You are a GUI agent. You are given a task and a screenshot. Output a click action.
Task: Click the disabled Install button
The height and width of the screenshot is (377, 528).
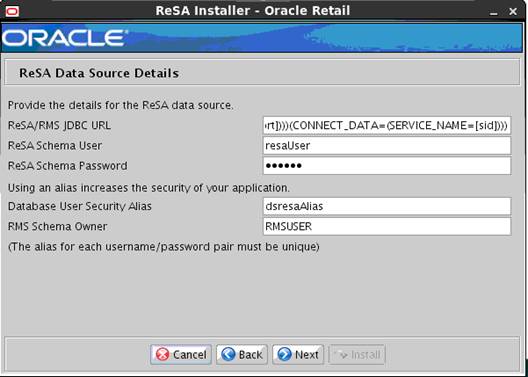tap(357, 354)
